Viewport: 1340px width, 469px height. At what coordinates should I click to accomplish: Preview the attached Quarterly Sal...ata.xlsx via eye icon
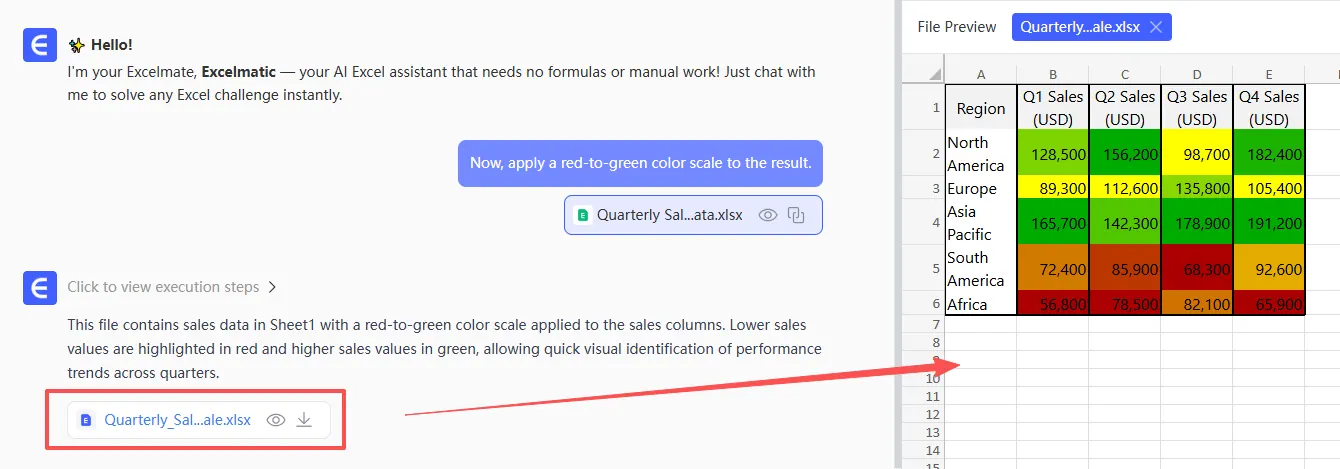768,214
